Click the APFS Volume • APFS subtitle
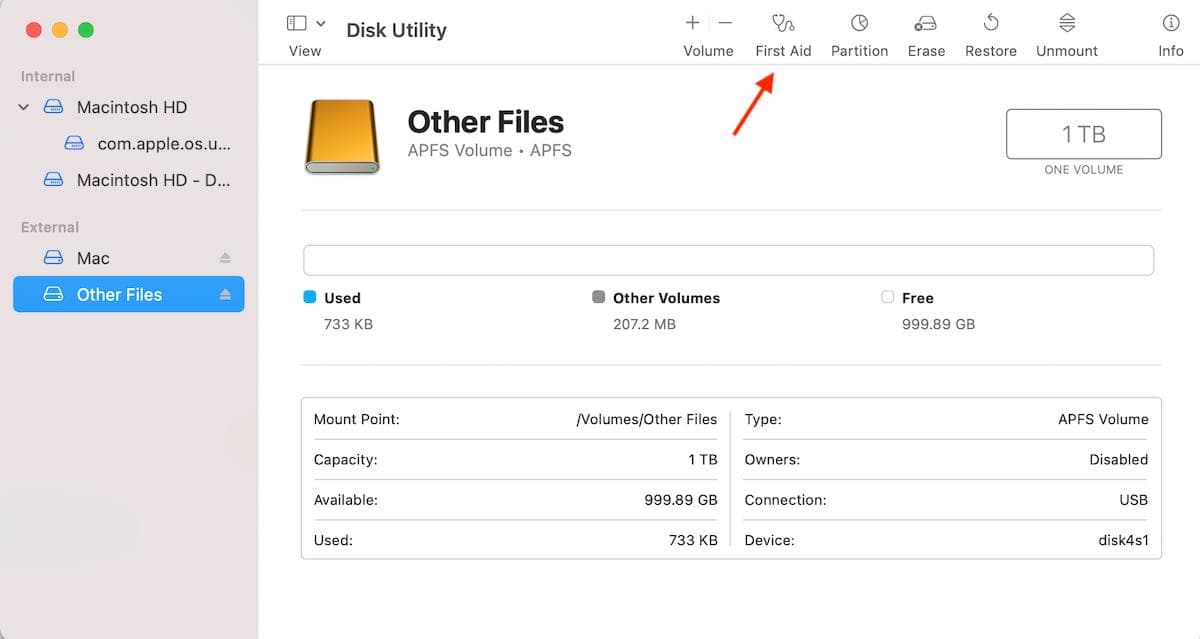Viewport: 1200px width, 639px height. coord(489,151)
